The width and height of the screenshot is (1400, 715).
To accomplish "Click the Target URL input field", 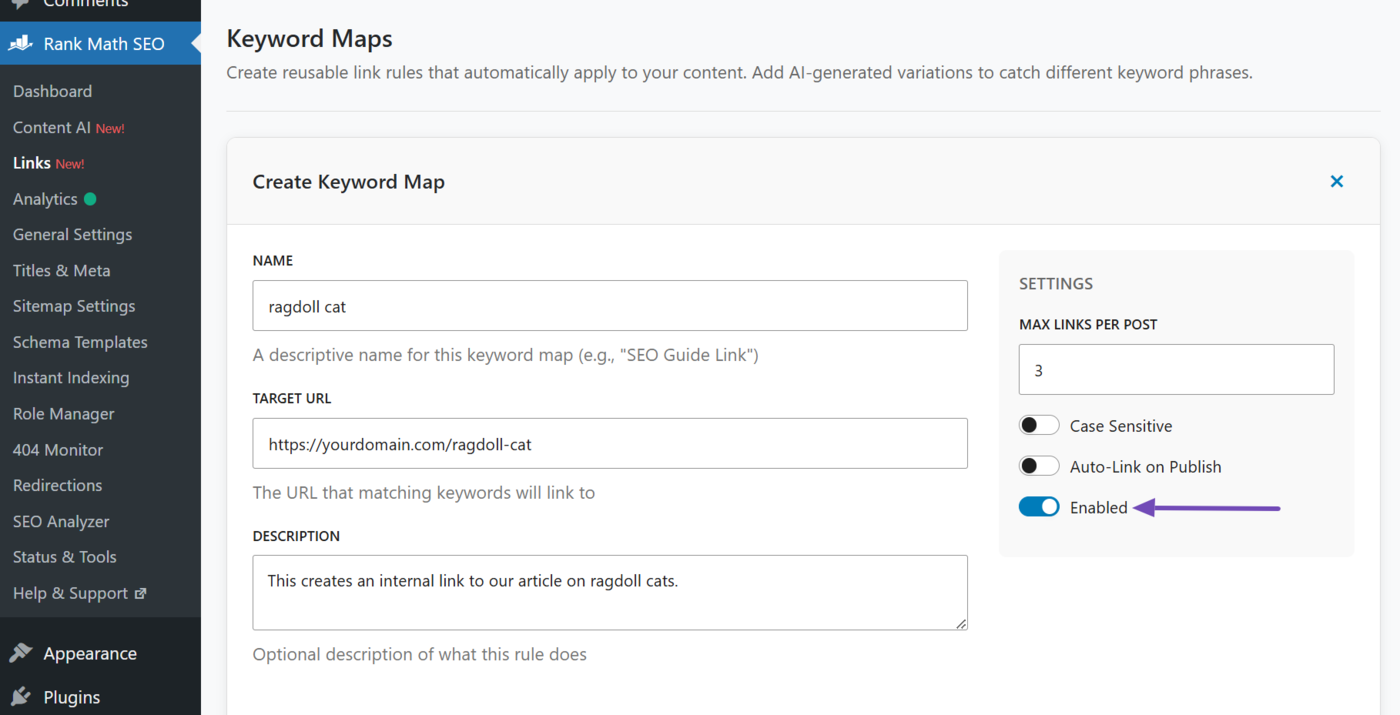I will pyautogui.click(x=609, y=444).
